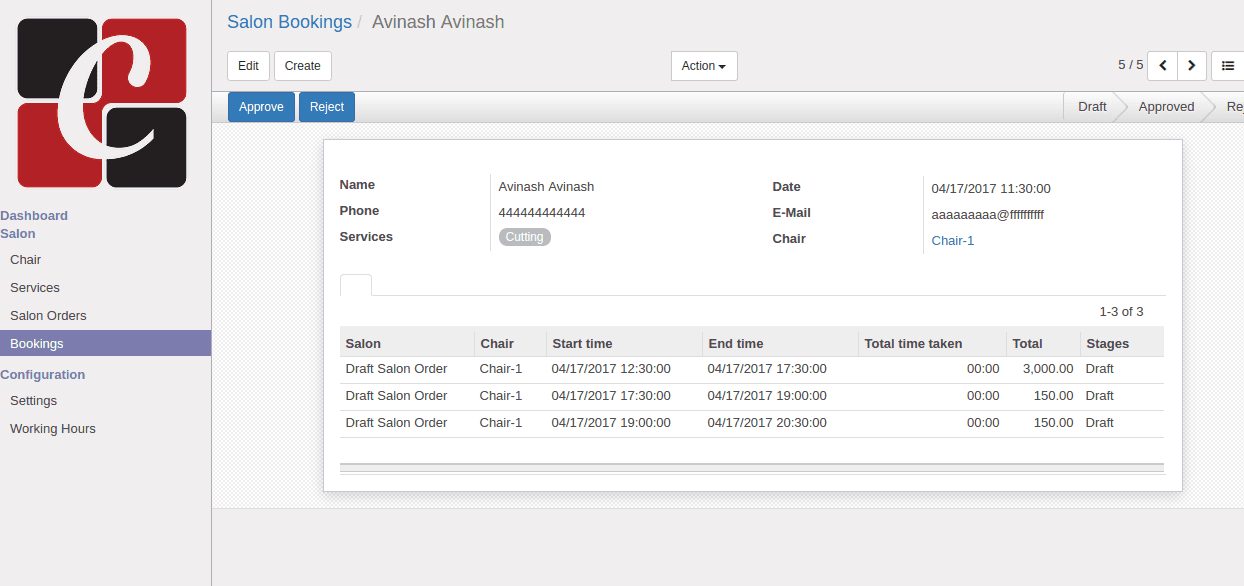Switch to list view icon

click(1228, 66)
